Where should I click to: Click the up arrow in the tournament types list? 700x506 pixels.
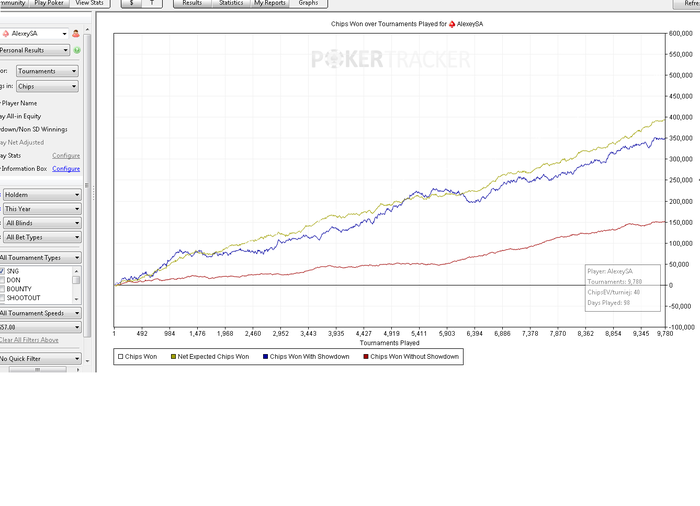[76, 271]
